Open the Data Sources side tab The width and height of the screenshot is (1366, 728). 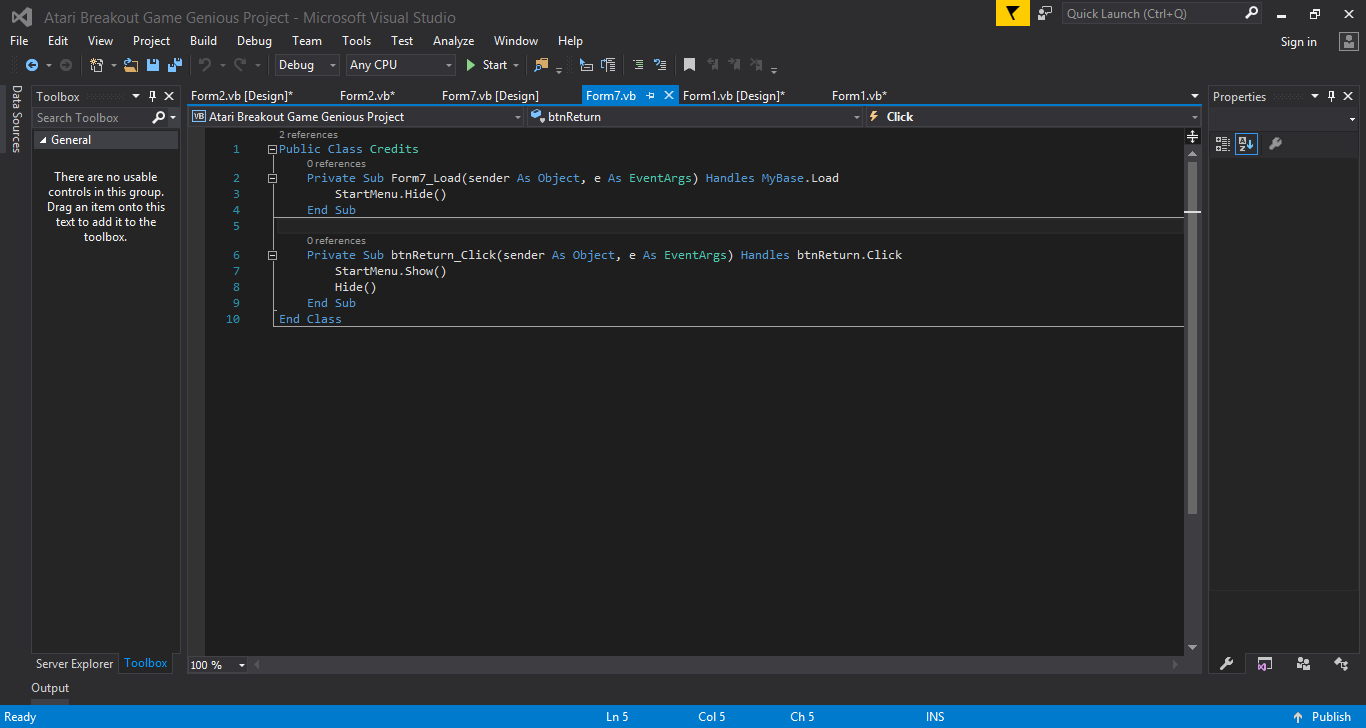click(x=16, y=119)
